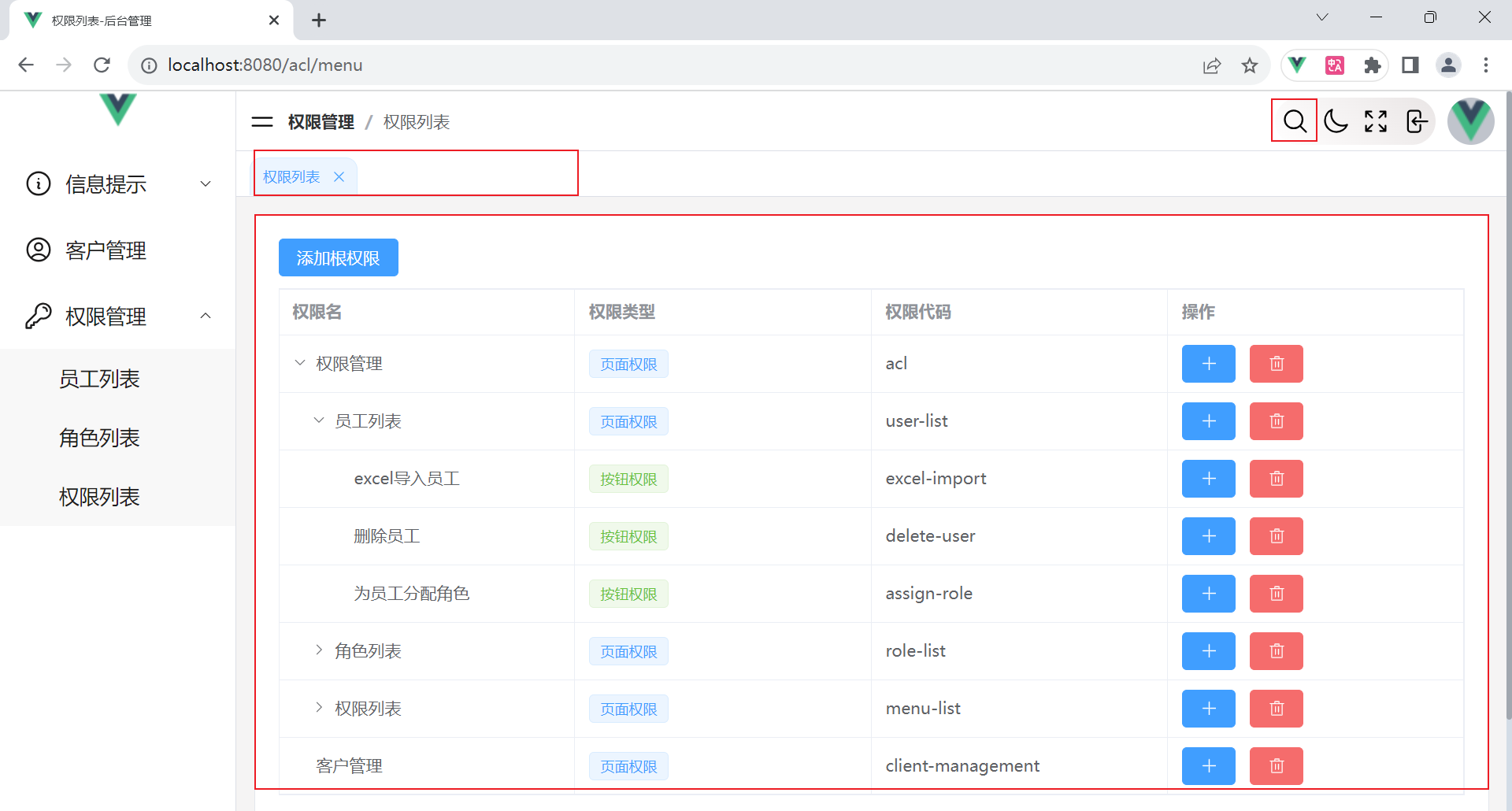Open browser extensions puzzle icon

(1373, 65)
